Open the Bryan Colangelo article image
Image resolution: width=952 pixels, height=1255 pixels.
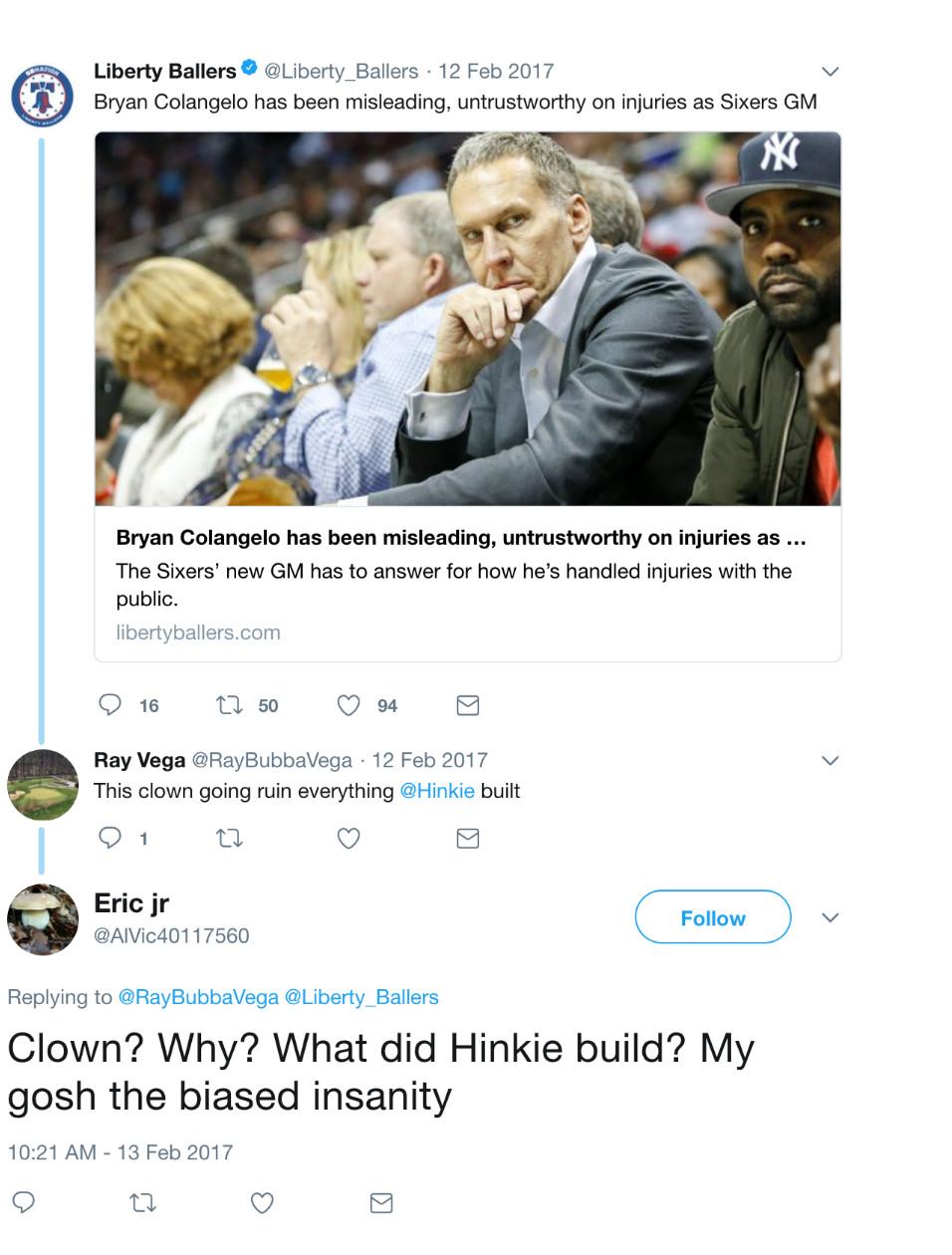(467, 319)
